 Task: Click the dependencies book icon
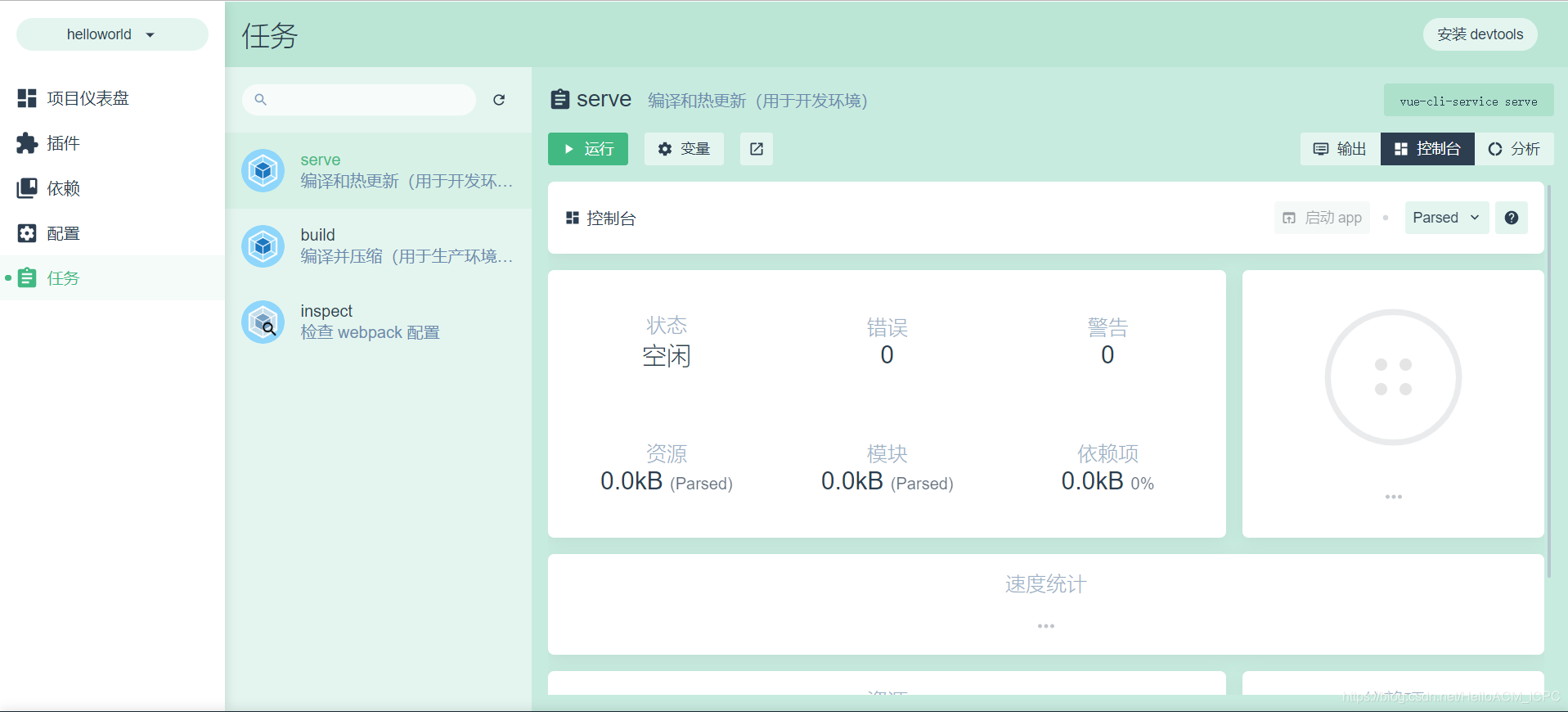[27, 188]
